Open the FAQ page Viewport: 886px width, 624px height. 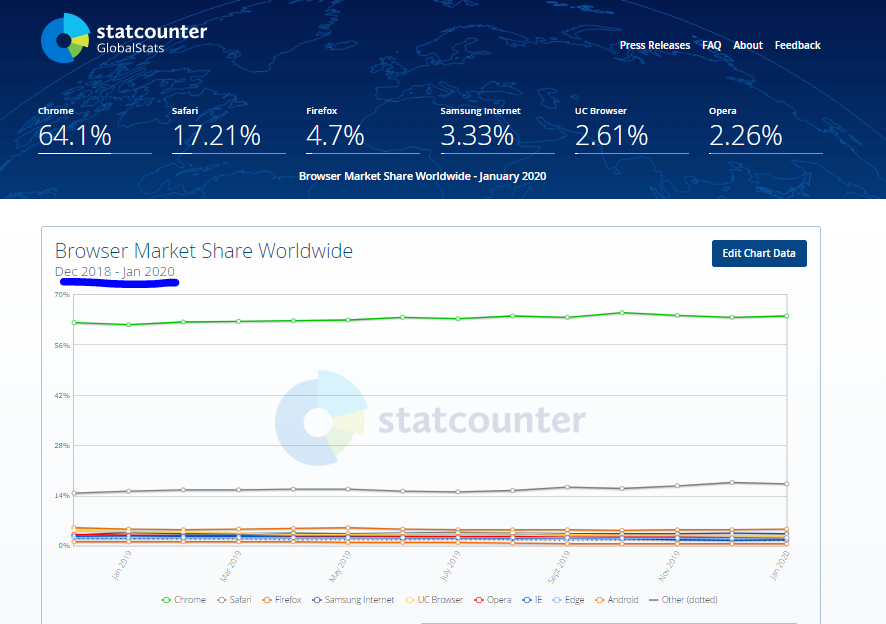click(711, 45)
